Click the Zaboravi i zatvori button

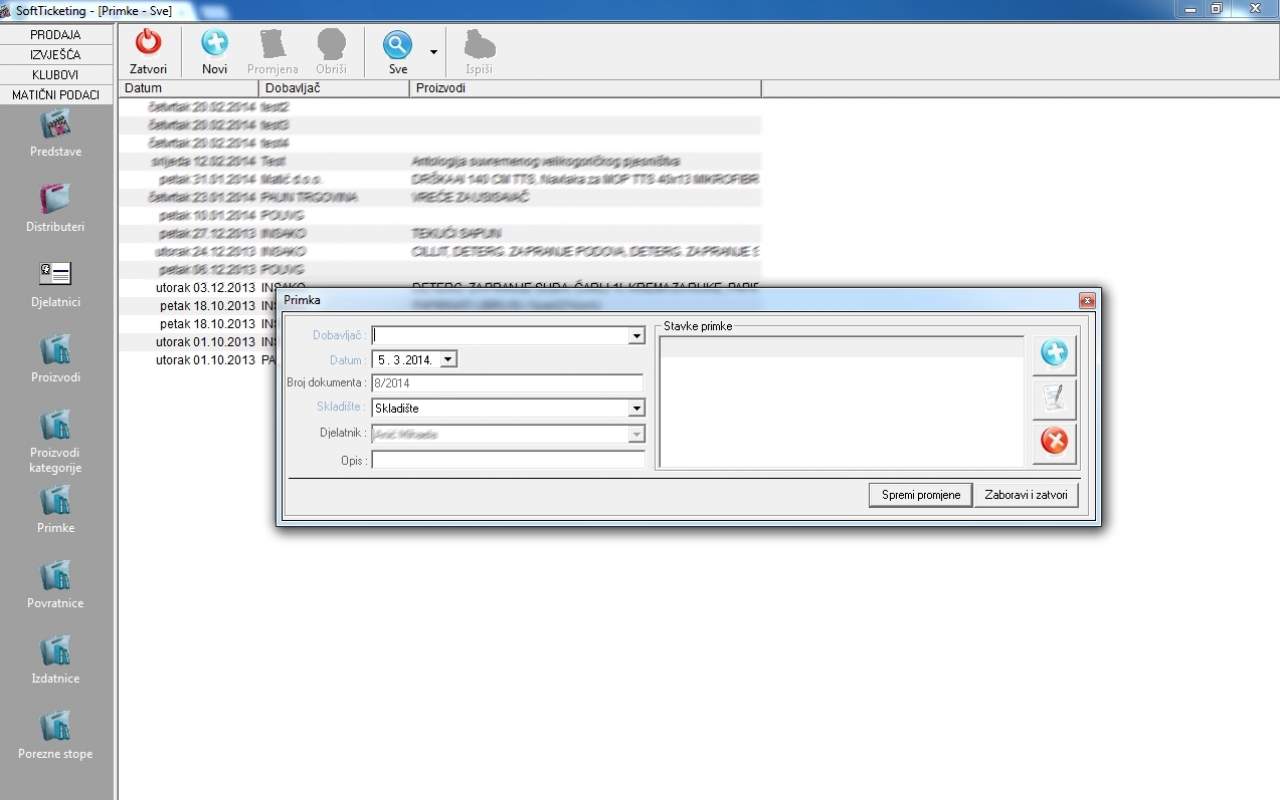click(1026, 495)
